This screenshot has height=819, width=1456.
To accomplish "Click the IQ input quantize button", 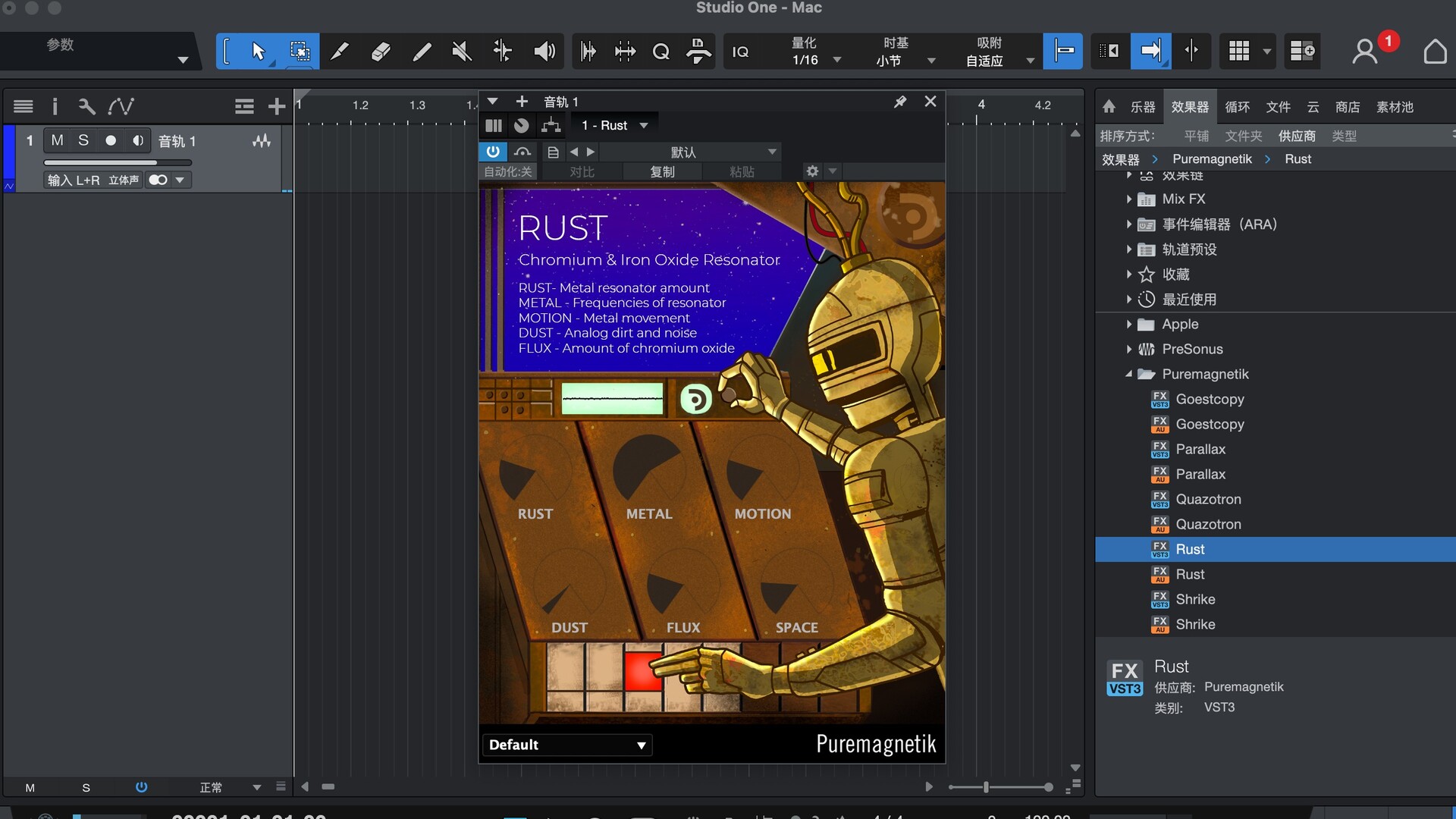I will 740,52.
